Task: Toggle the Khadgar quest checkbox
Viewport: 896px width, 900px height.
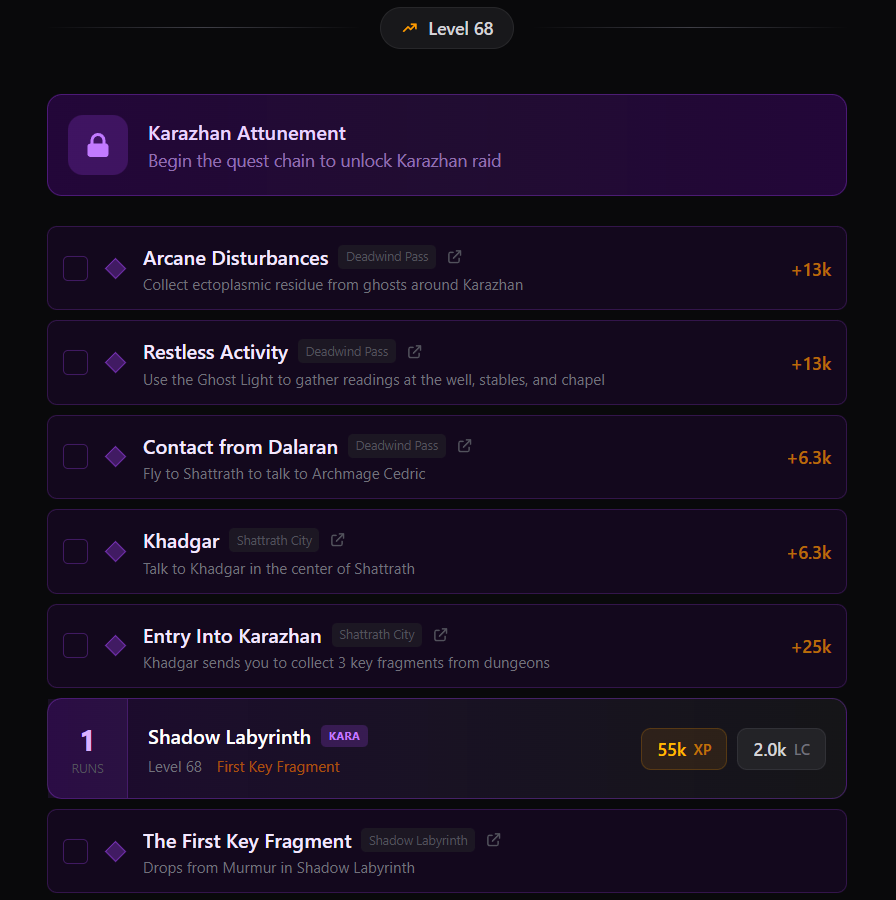Action: [75, 551]
